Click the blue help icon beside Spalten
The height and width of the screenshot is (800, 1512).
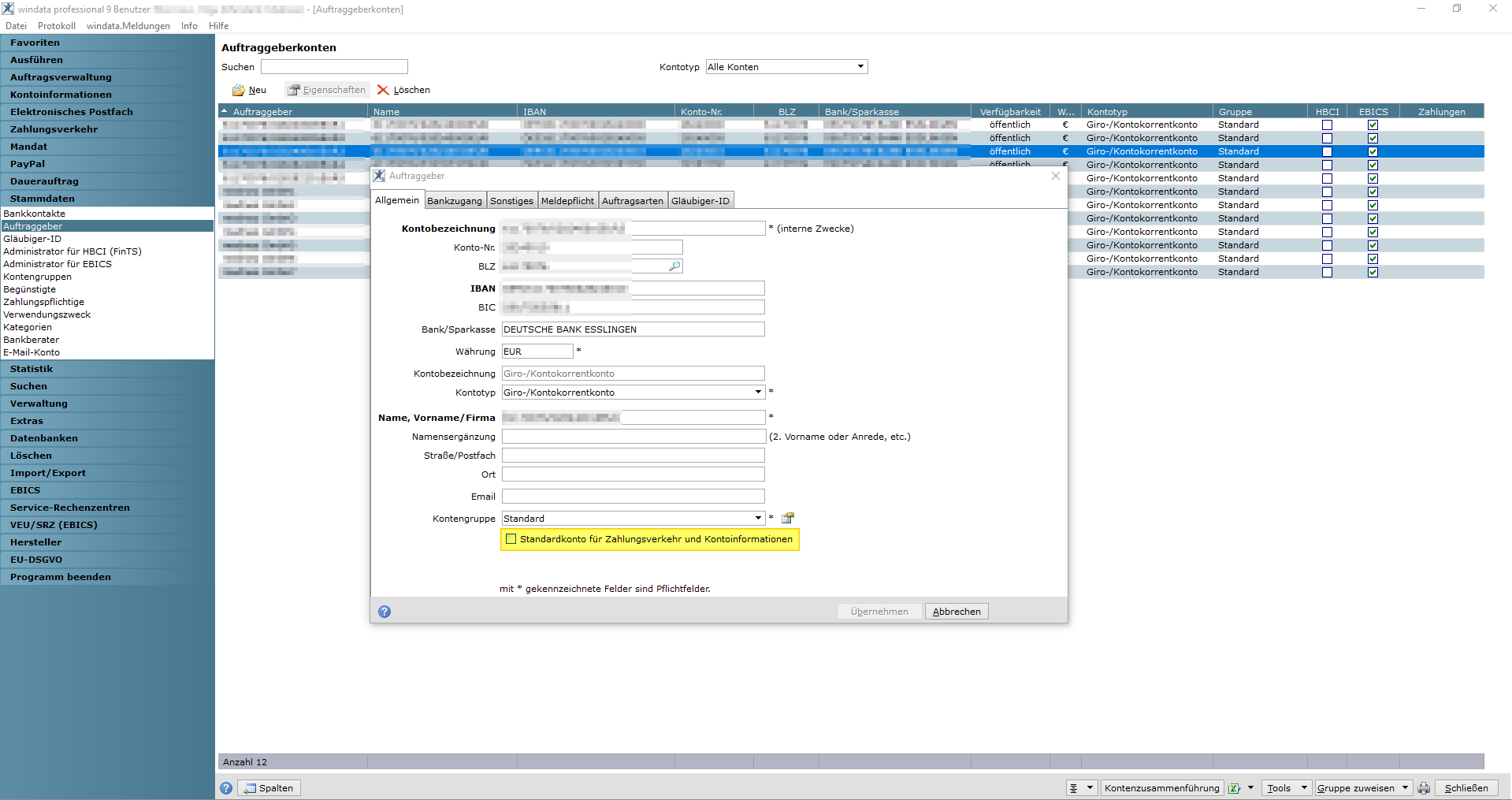click(226, 788)
